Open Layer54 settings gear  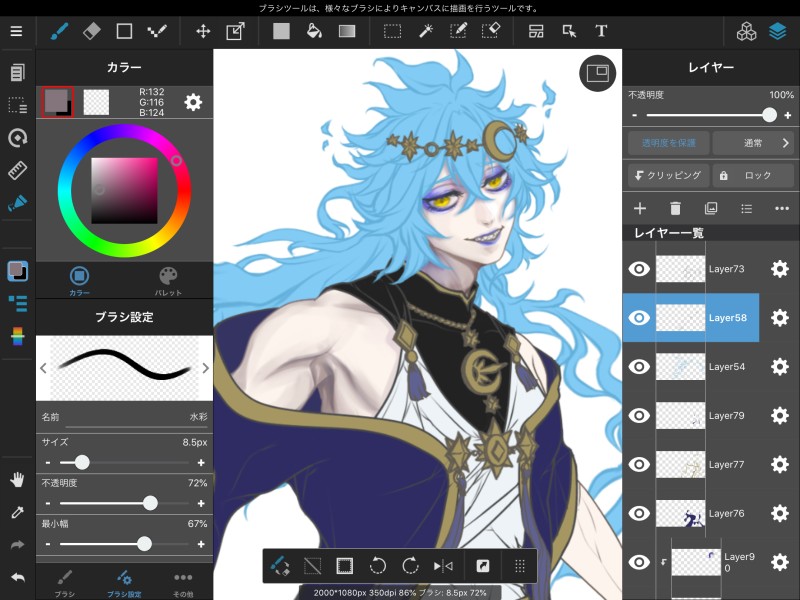pyautogui.click(x=780, y=367)
